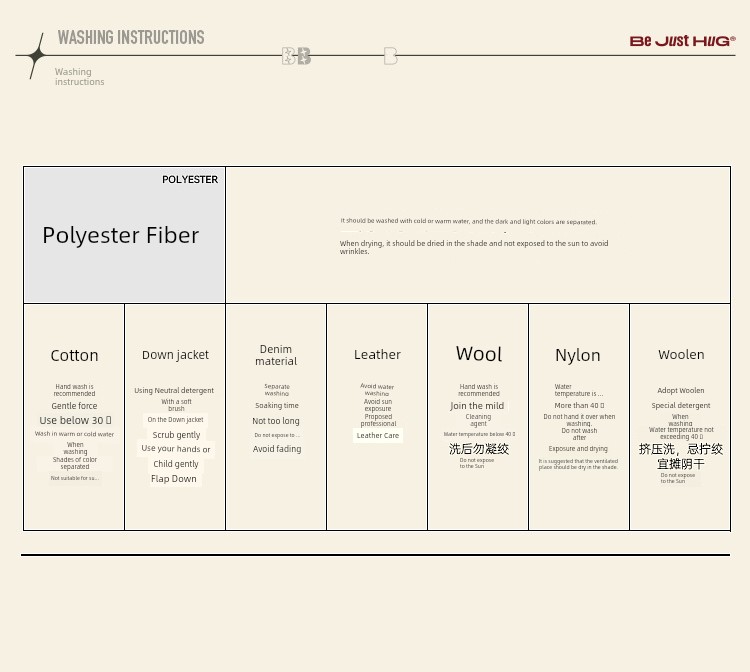Select the Wool column heading
Image resolution: width=750 pixels, height=672 pixels.
[x=478, y=354]
